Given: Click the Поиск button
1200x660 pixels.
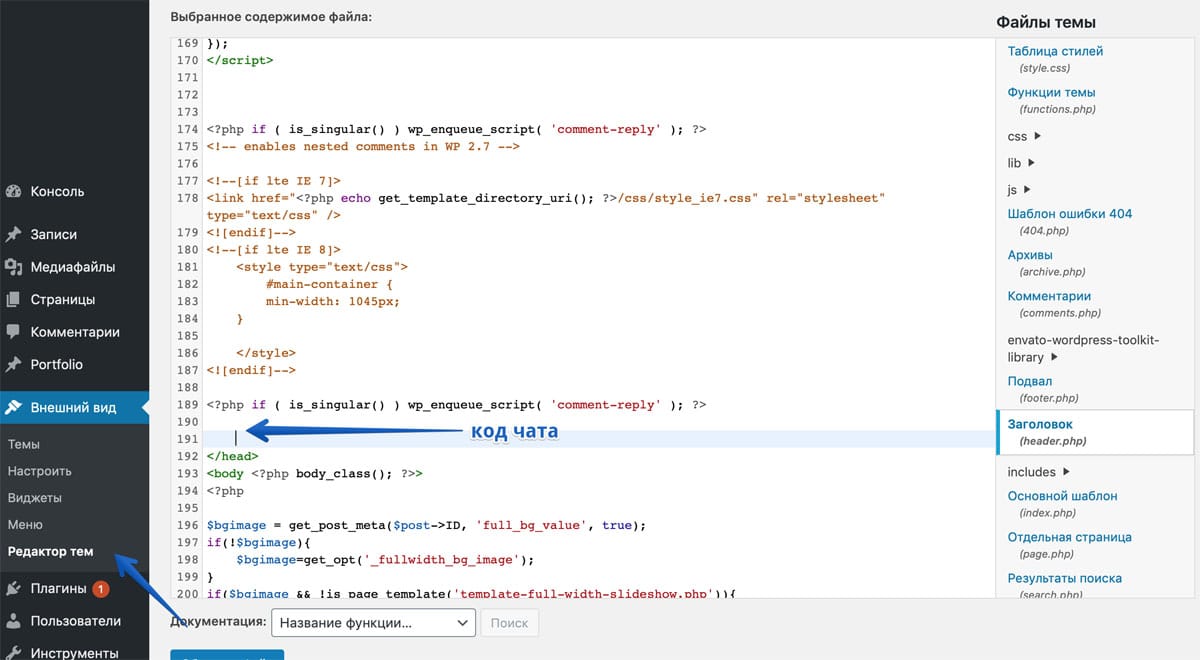Looking at the screenshot, I should [x=509, y=622].
